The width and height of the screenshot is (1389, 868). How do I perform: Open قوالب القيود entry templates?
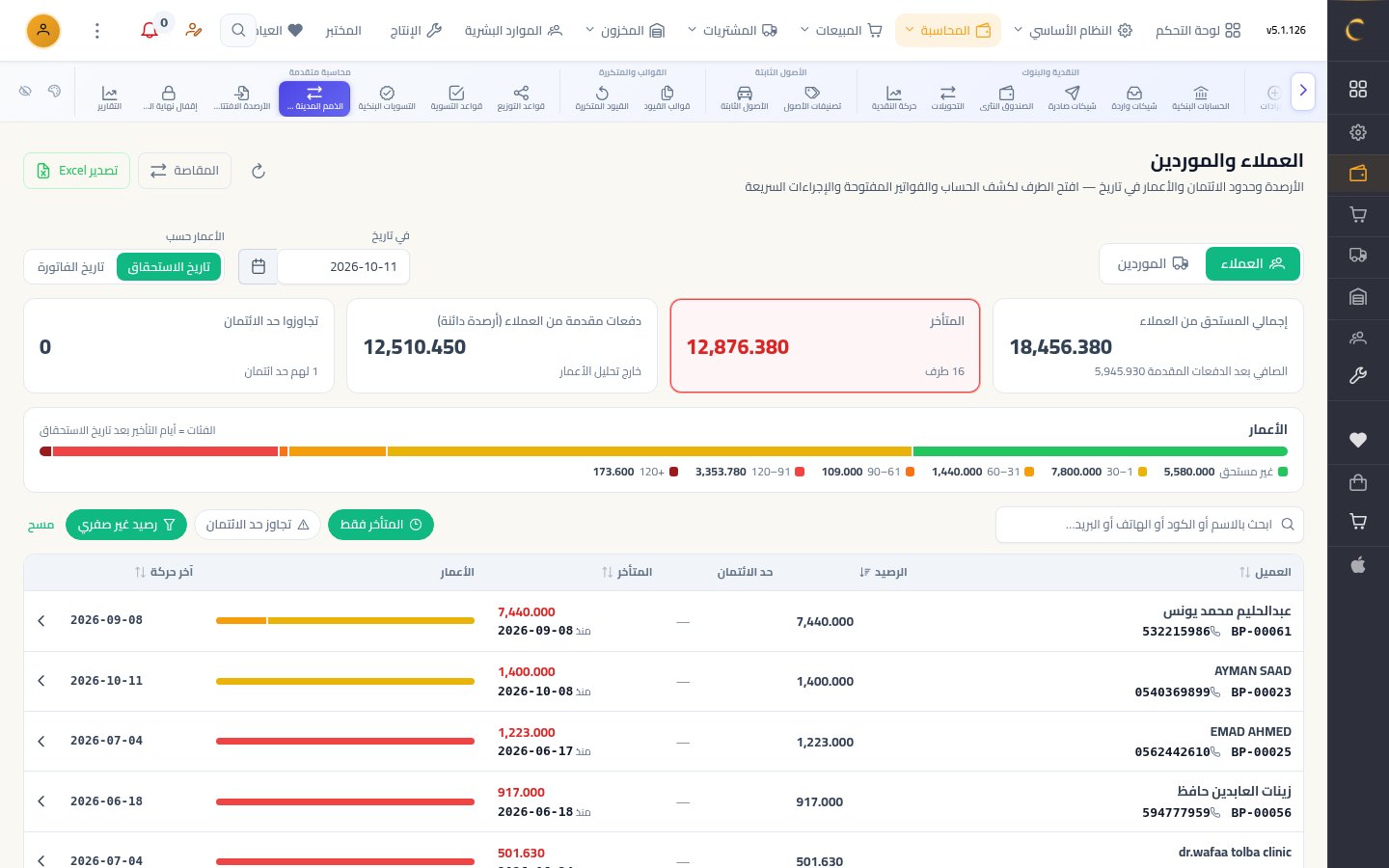click(667, 97)
